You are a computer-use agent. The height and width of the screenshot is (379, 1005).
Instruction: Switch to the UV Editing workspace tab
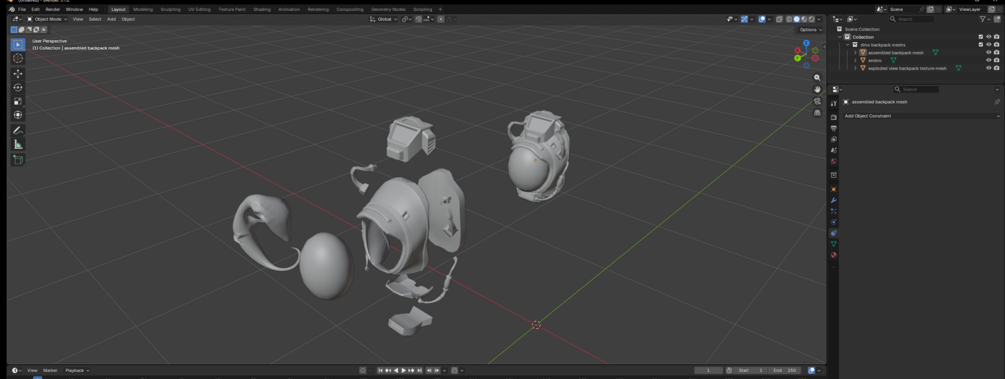coord(200,10)
